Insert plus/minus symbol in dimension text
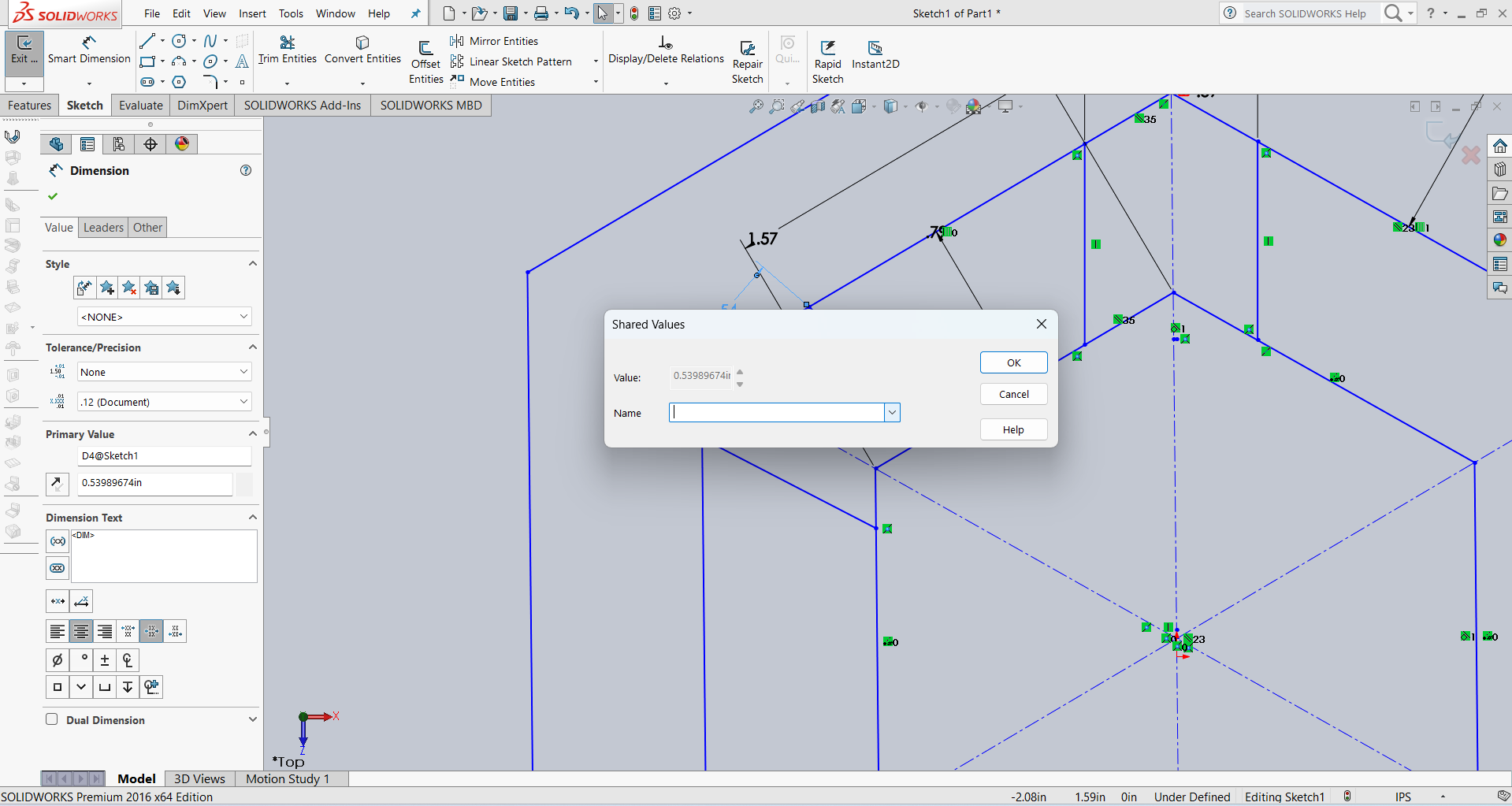This screenshot has height=806, width=1512. click(105, 660)
